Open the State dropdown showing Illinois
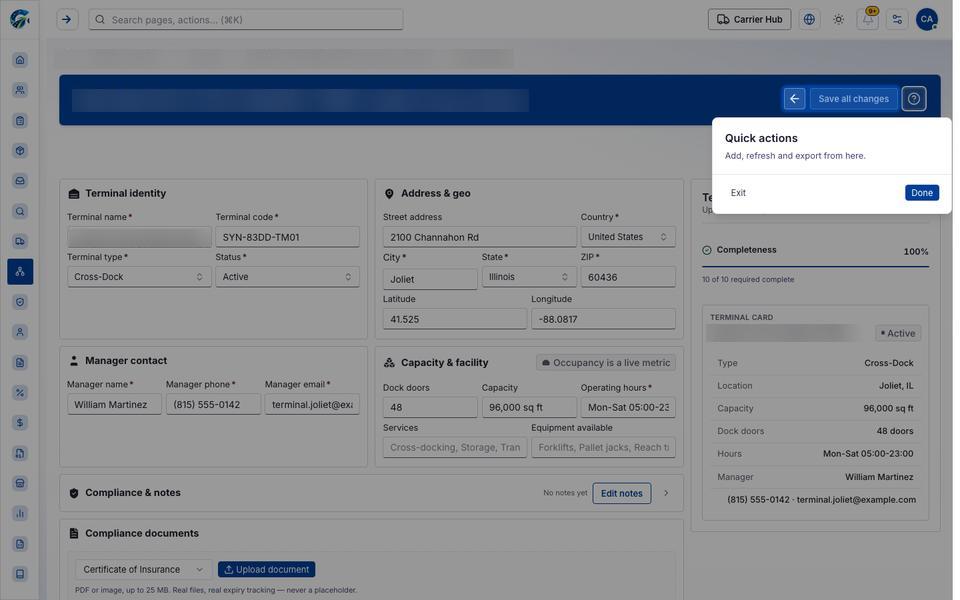The image size is (960, 600). click(x=529, y=277)
